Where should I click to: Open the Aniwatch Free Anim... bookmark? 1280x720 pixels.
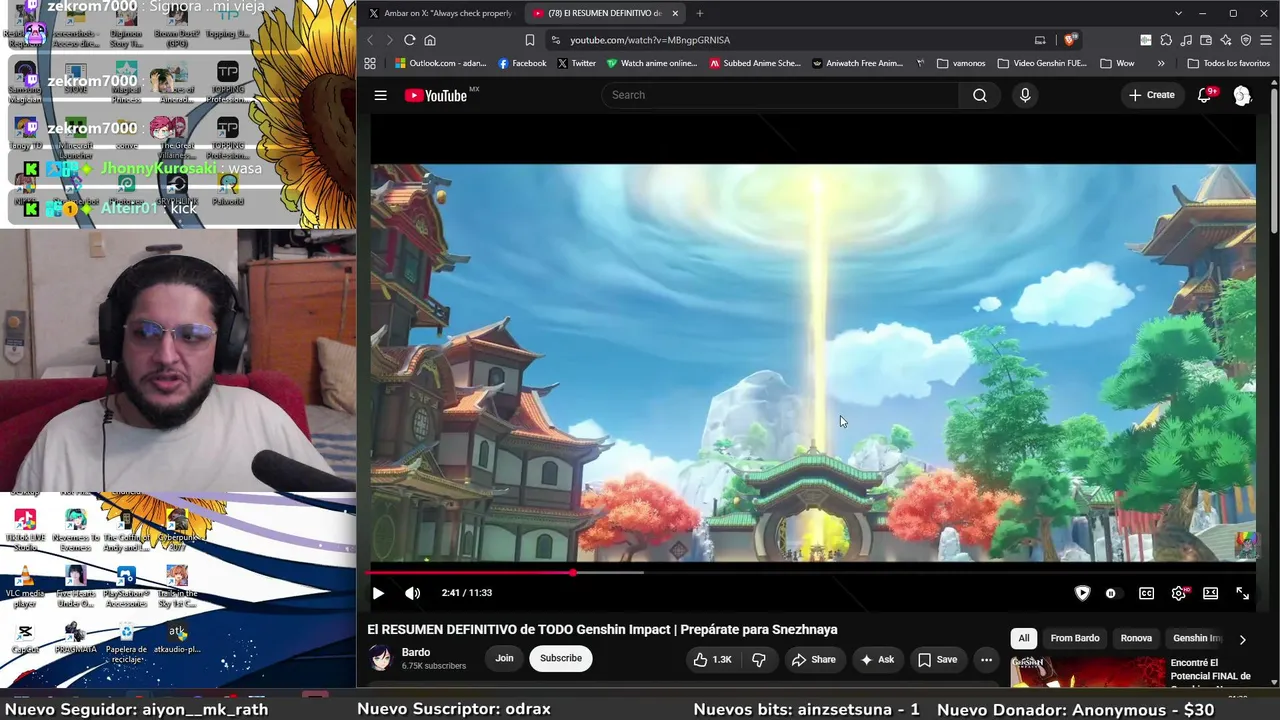pyautogui.click(x=858, y=63)
